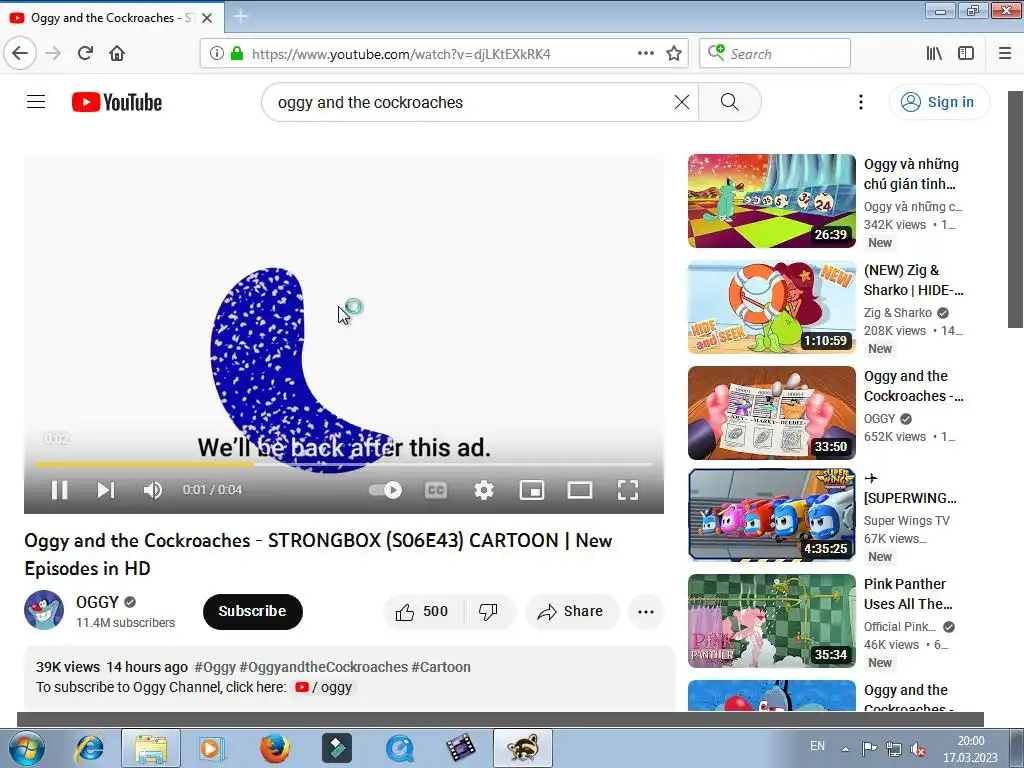Open the OGGY channel avatar
The image size is (1024, 768).
[x=44, y=610]
